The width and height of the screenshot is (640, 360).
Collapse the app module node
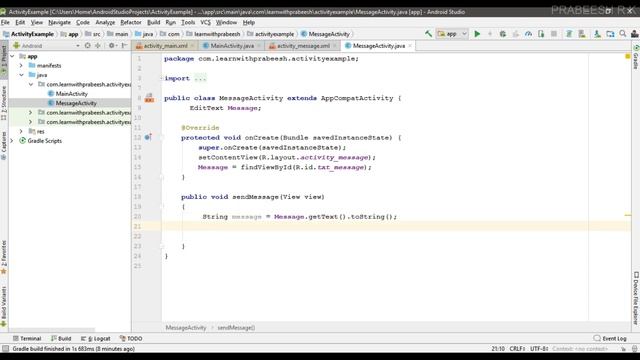pyautogui.click(x=12, y=56)
